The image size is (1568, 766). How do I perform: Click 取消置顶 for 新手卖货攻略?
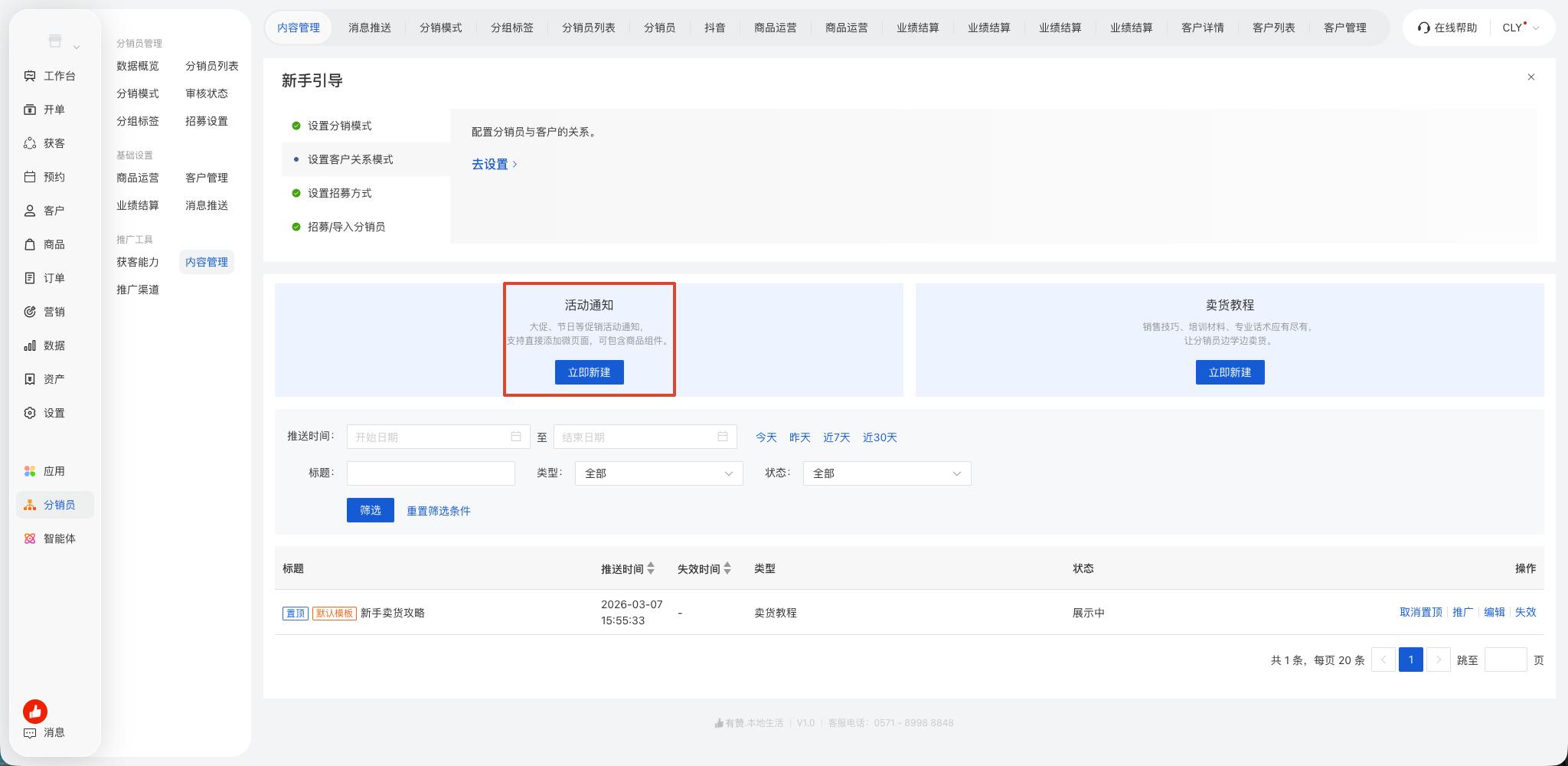(1421, 612)
